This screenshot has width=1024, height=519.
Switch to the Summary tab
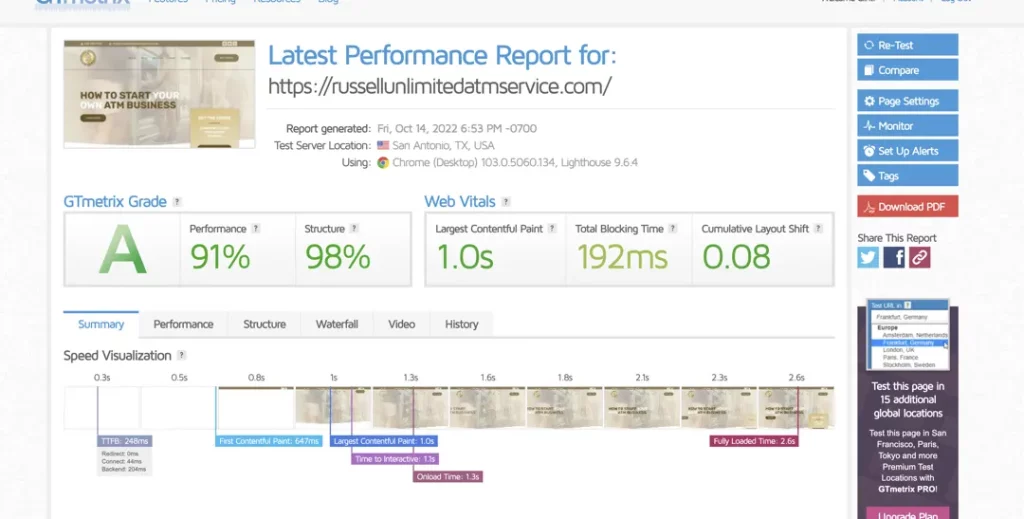pyautogui.click(x=101, y=324)
